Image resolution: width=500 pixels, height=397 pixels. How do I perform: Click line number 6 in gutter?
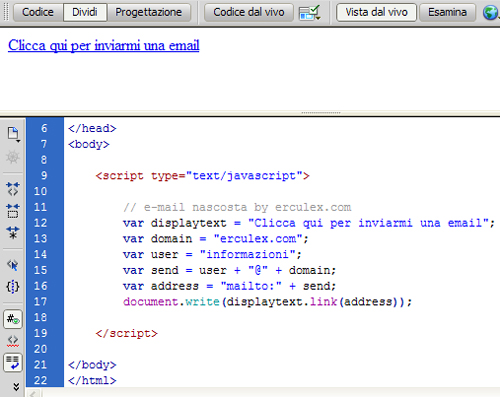44,128
